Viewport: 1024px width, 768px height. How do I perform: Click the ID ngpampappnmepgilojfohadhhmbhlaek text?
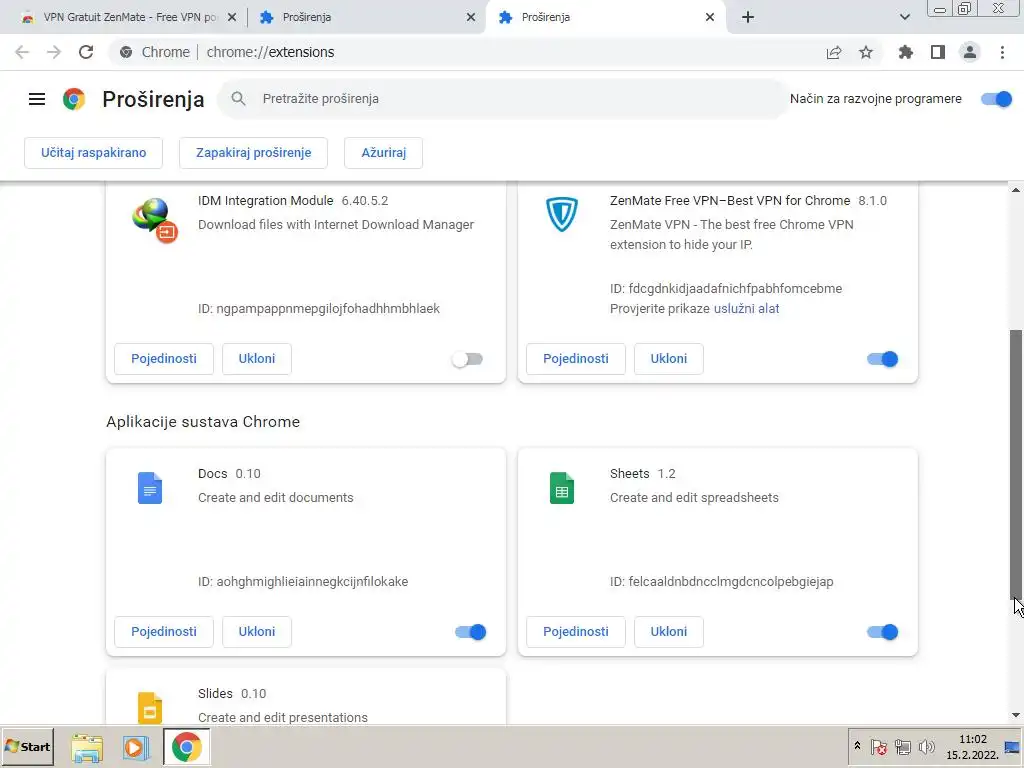[x=319, y=309]
